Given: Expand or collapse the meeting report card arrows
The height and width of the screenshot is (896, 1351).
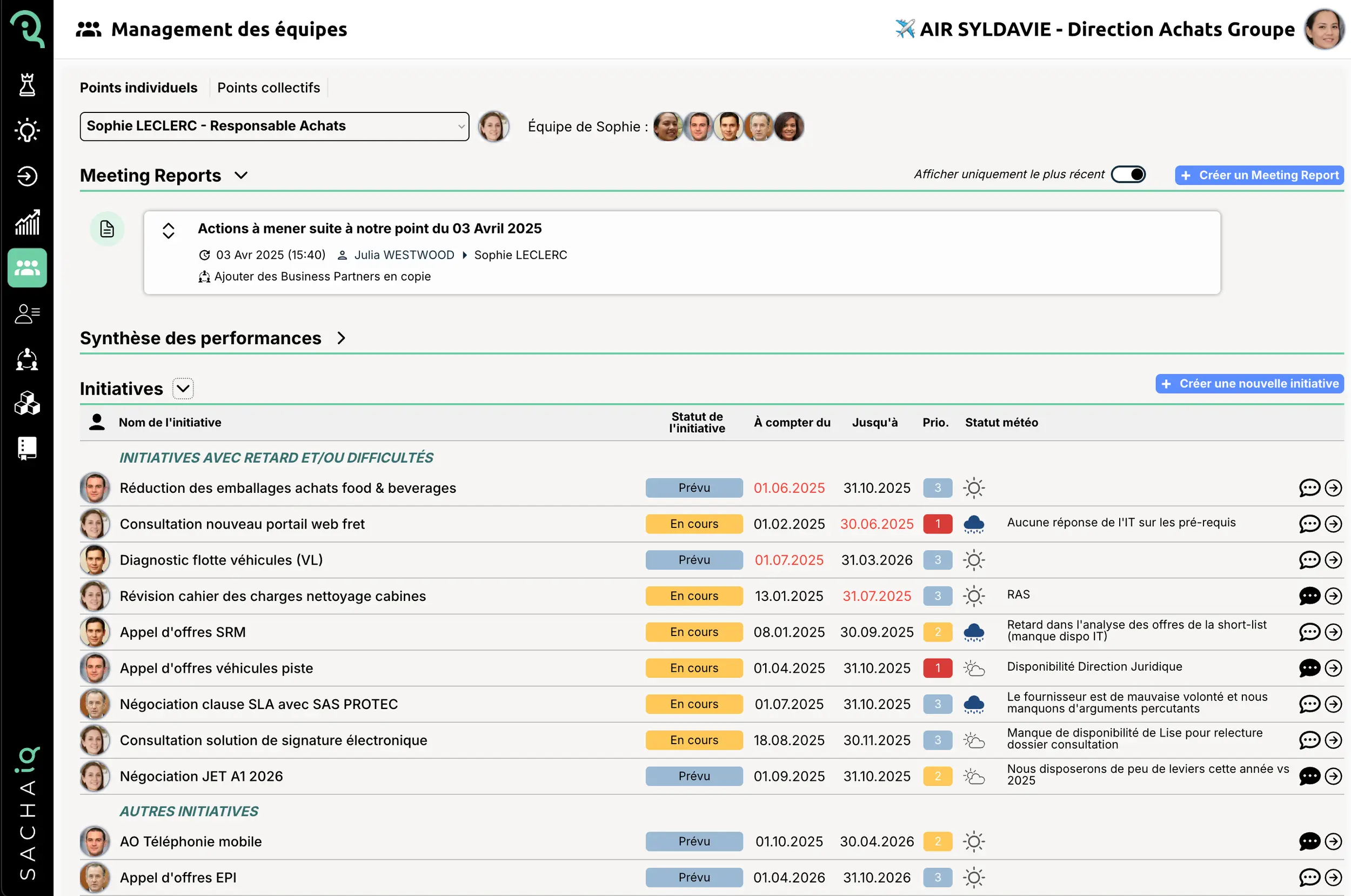Looking at the screenshot, I should 168,230.
